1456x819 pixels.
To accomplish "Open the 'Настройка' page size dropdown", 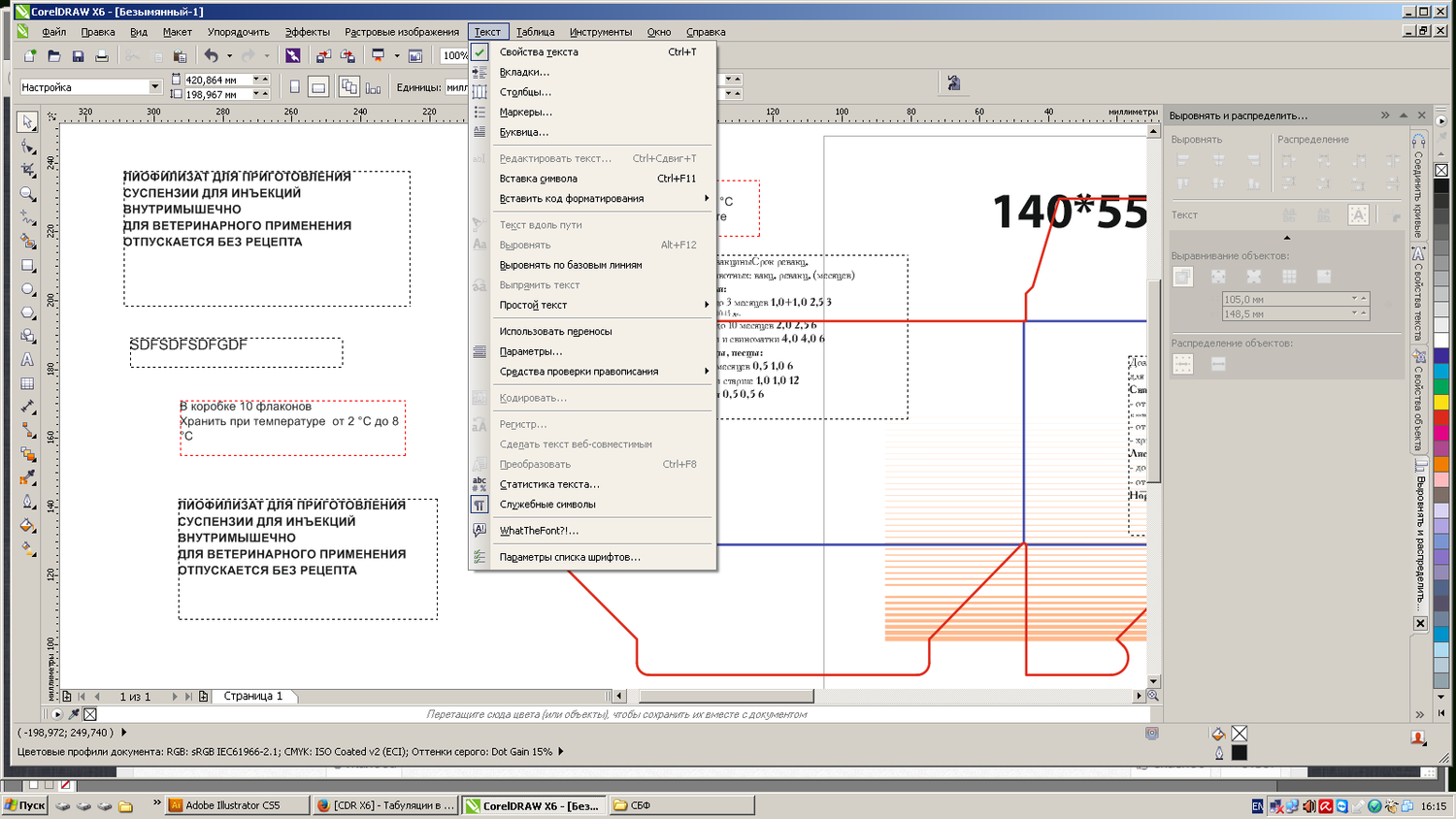I will click(154, 87).
